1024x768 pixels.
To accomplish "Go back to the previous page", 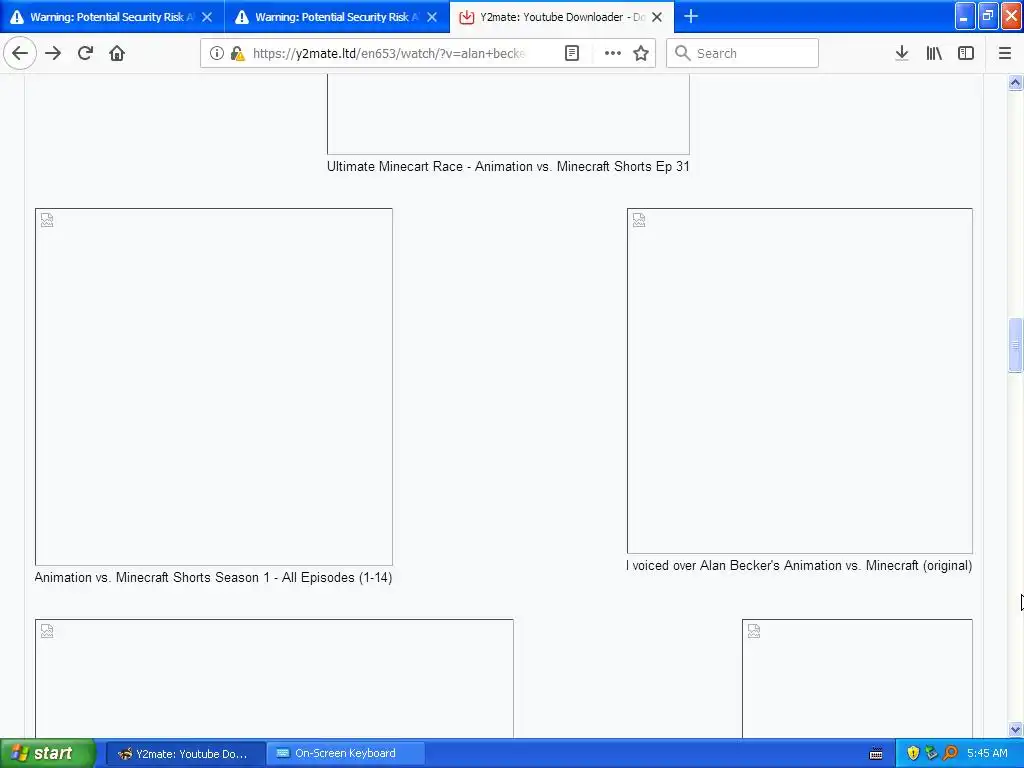I will click(x=20, y=53).
